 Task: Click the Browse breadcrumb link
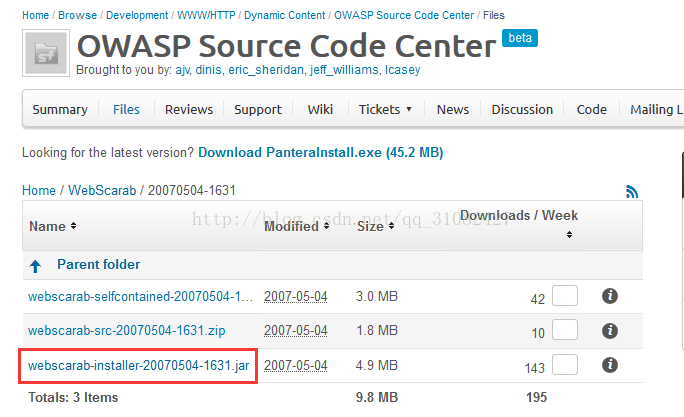(x=78, y=15)
